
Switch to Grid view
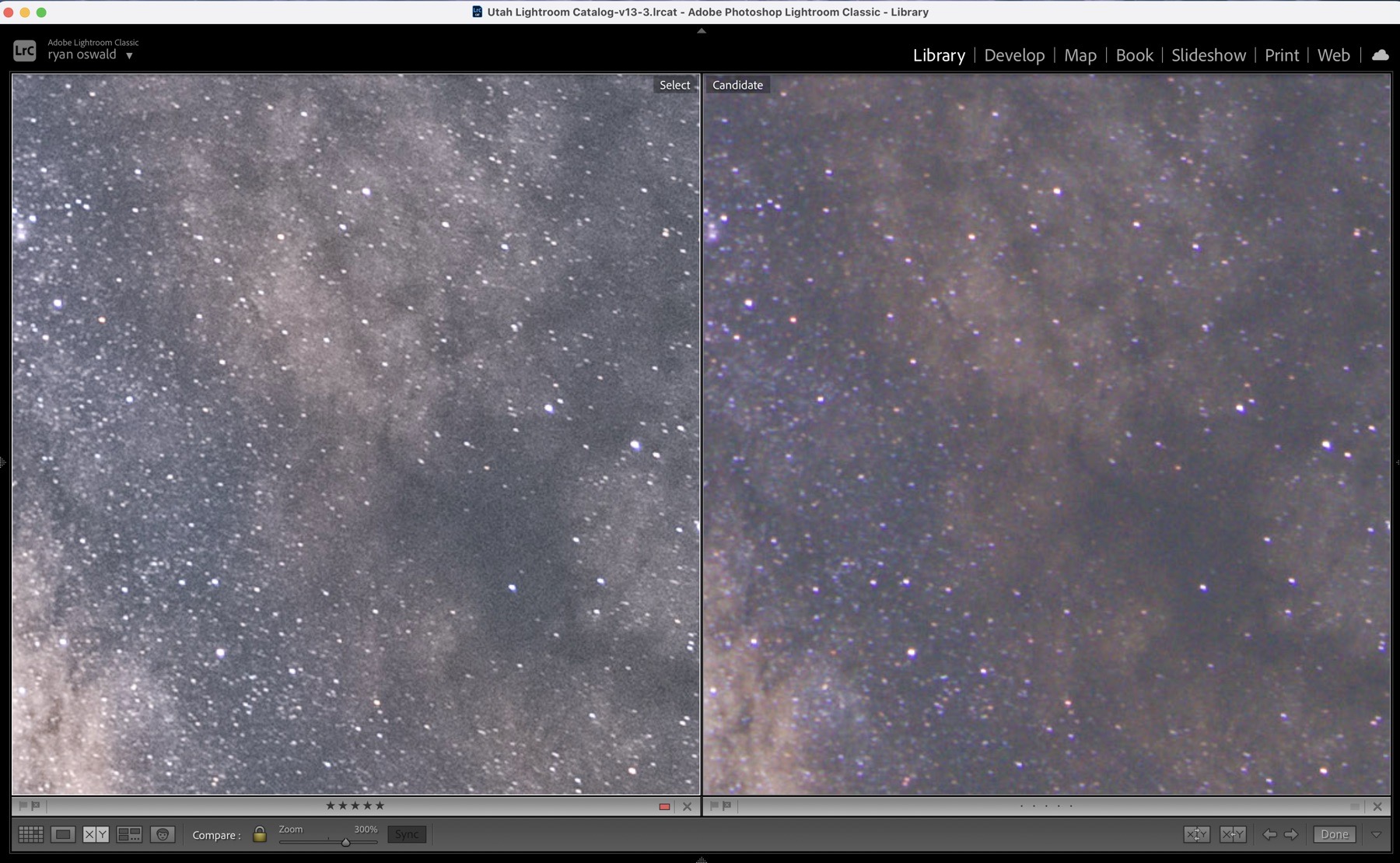point(30,834)
